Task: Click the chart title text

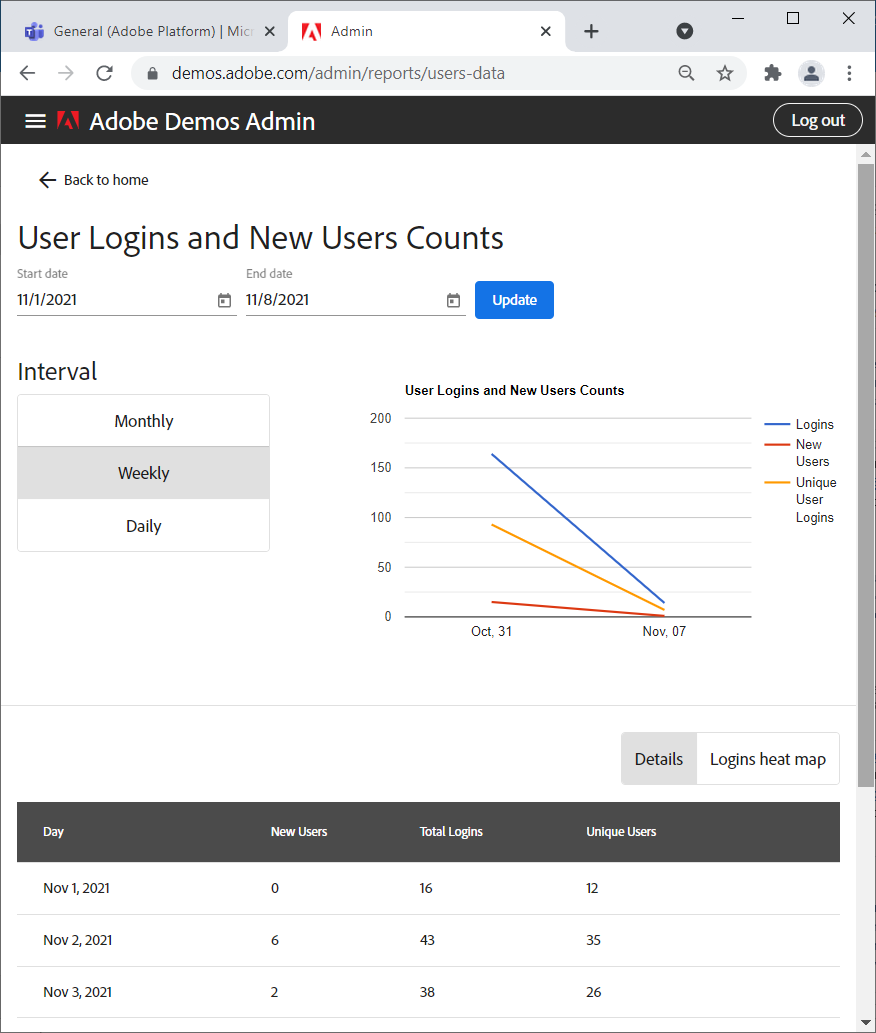Action: pyautogui.click(x=514, y=390)
